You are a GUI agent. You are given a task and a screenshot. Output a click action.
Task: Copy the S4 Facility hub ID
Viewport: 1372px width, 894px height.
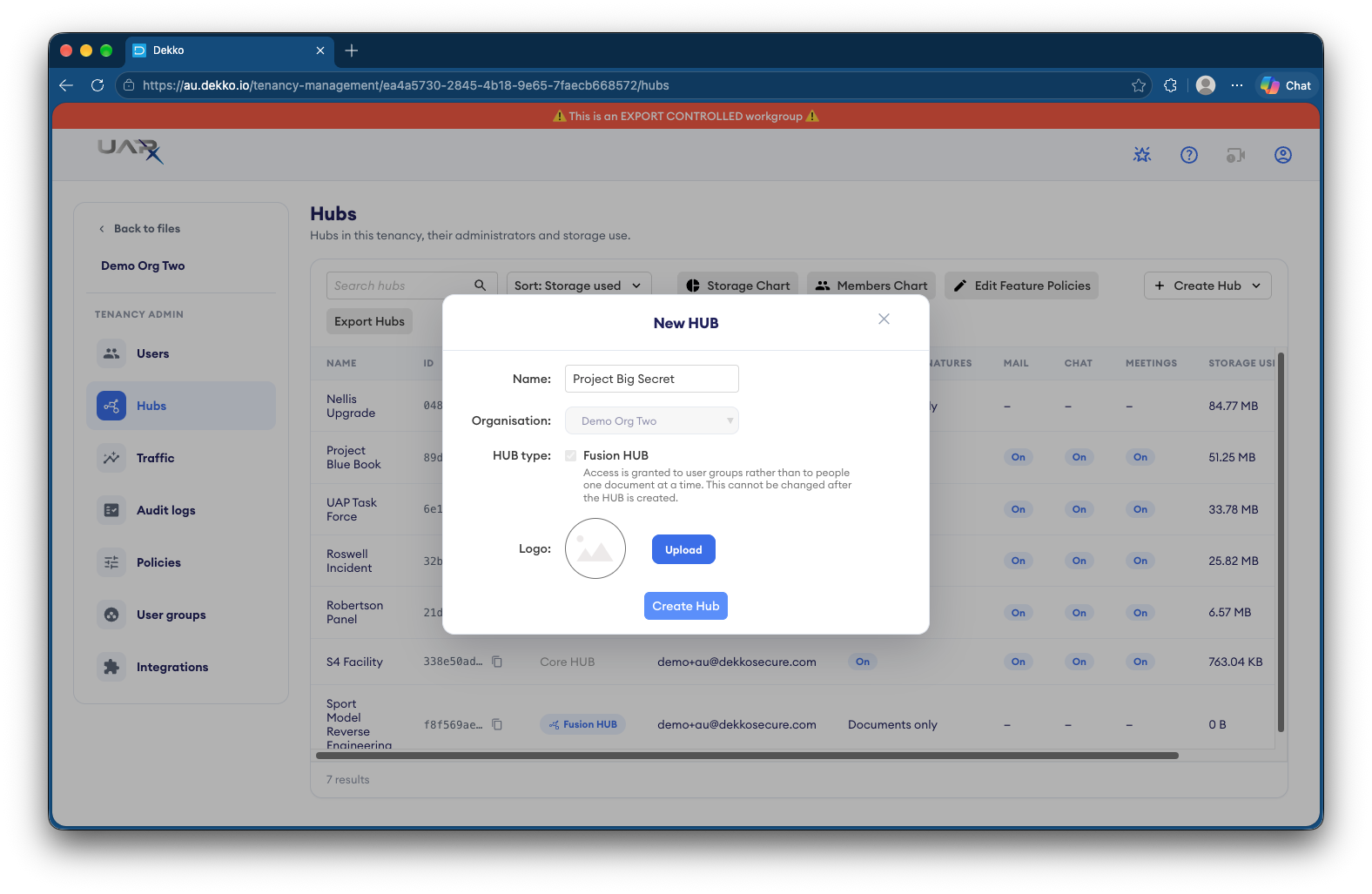pos(497,662)
